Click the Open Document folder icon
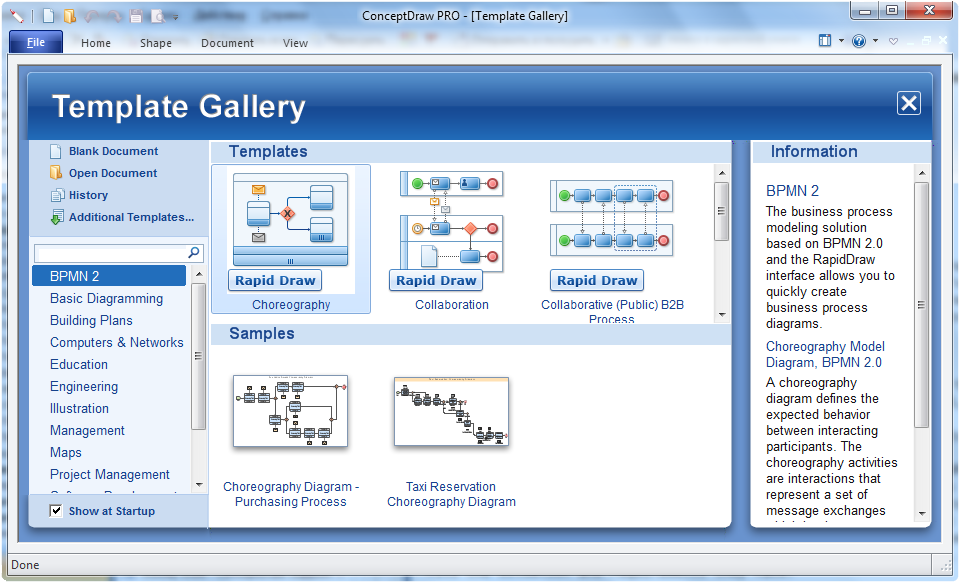The width and height of the screenshot is (959, 582). tap(56, 172)
